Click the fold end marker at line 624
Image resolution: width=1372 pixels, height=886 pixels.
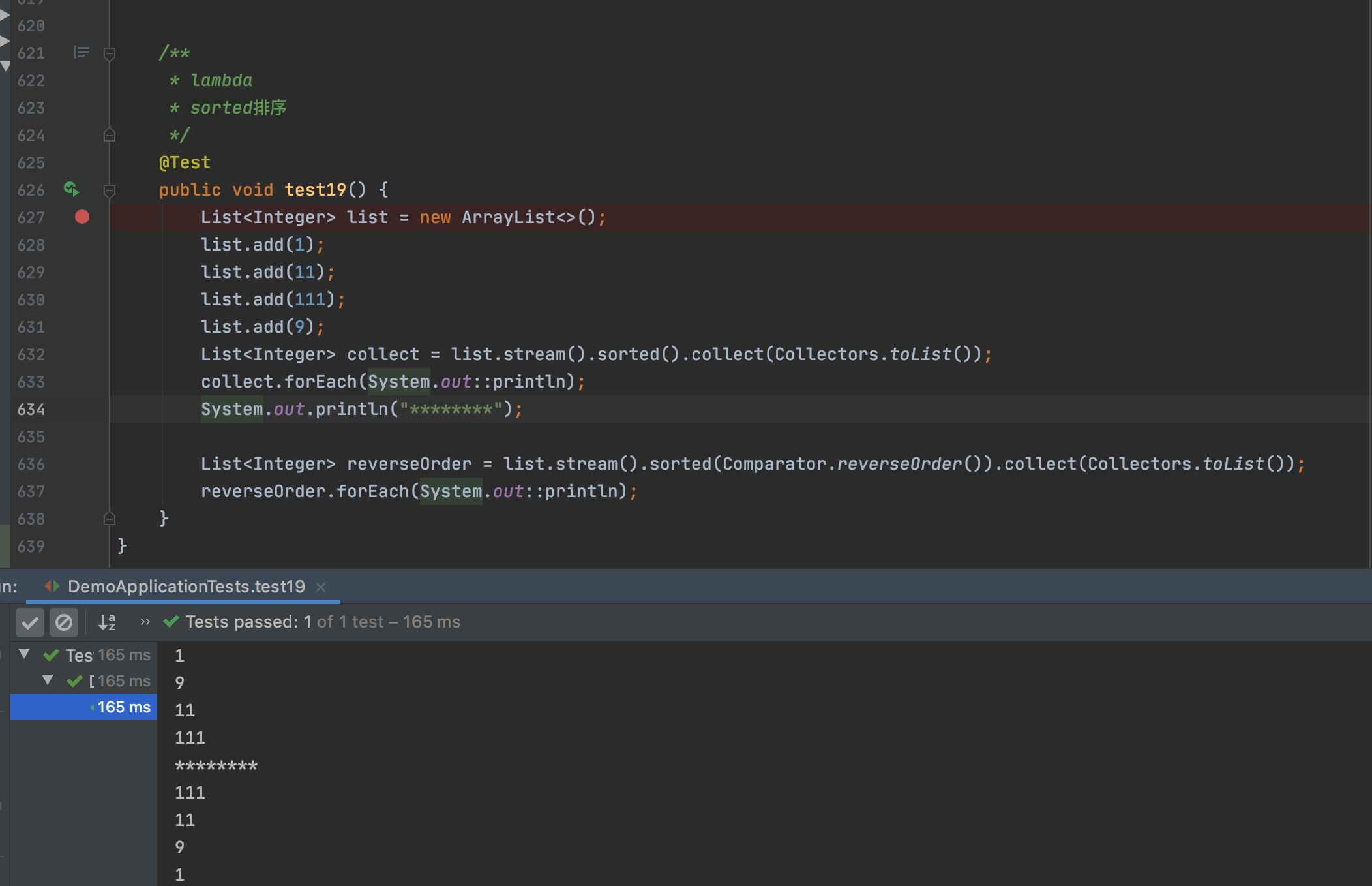coord(110,135)
